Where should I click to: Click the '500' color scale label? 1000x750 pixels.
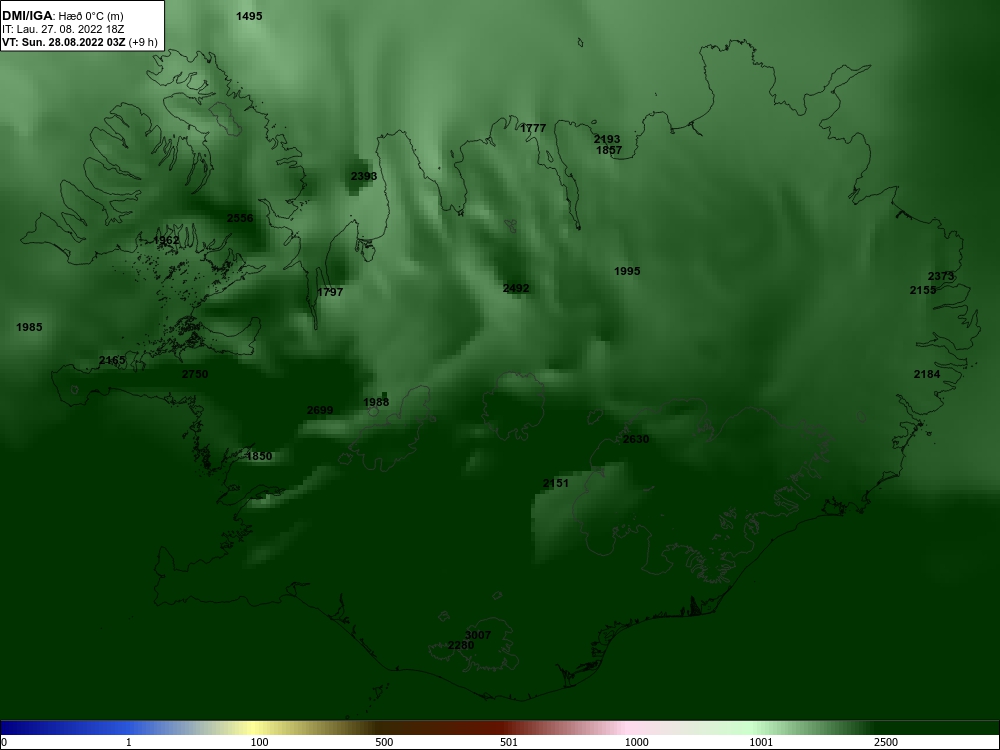384,742
